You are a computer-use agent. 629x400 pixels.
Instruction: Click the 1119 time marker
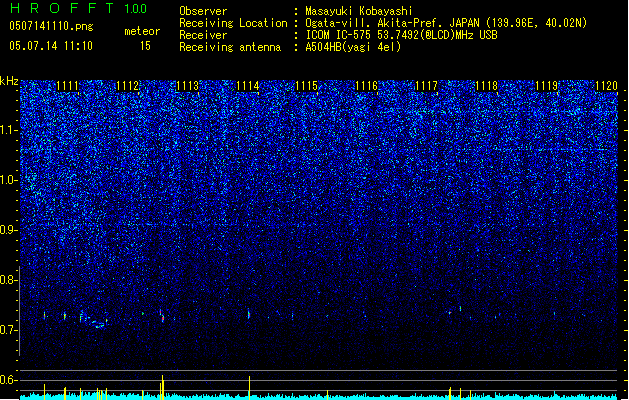point(546,86)
